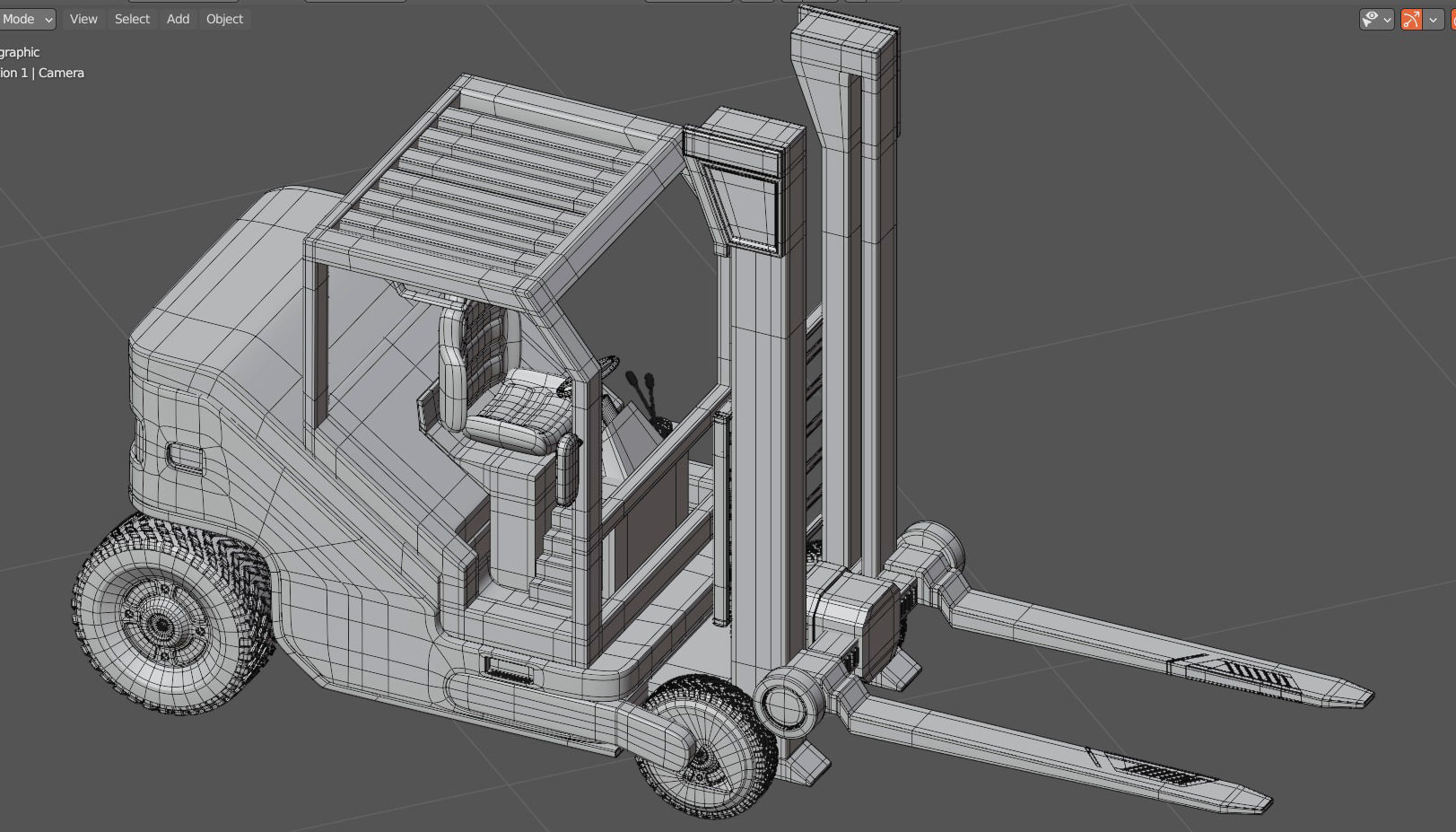Click the partially visible orange icon at far right
Screen dimensions: 1456x832
1452,18
